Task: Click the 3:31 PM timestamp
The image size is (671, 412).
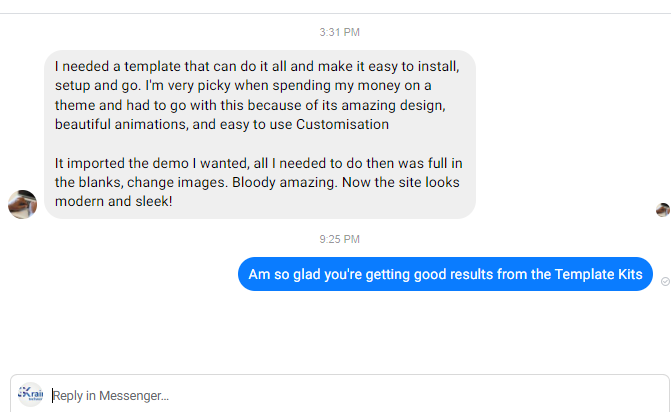Action: (339, 33)
